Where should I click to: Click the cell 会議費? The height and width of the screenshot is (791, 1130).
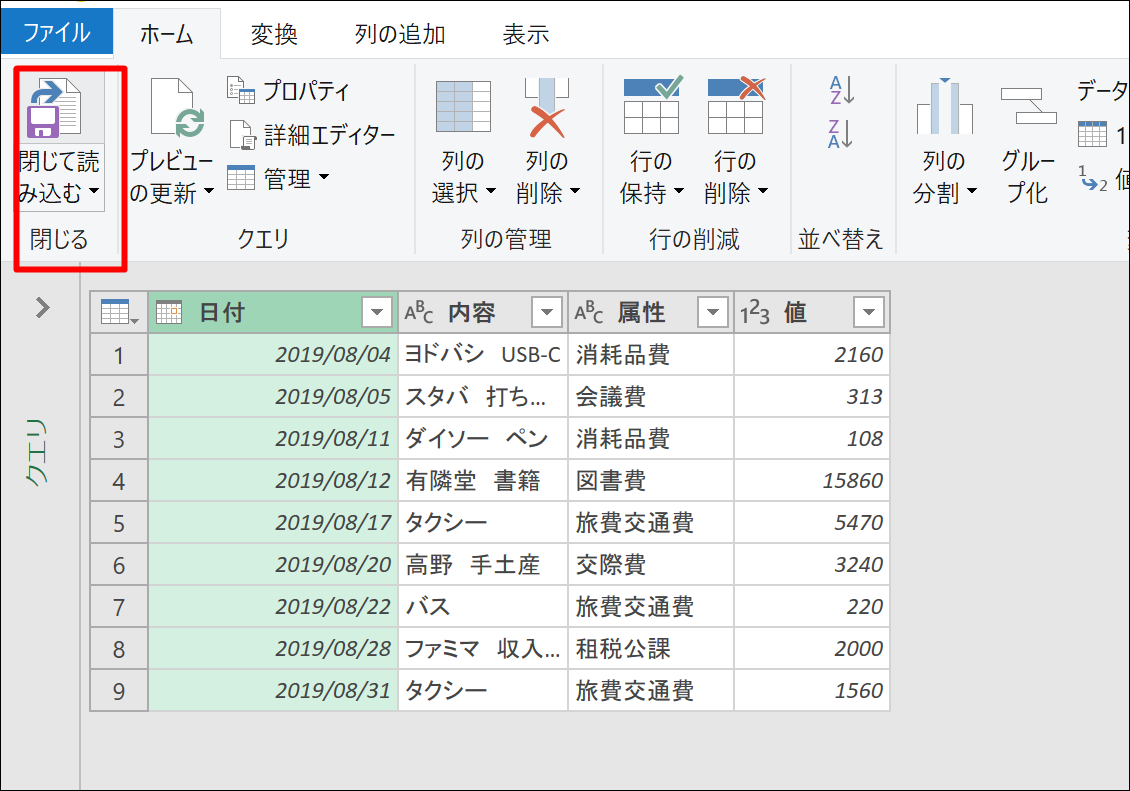tap(651, 396)
